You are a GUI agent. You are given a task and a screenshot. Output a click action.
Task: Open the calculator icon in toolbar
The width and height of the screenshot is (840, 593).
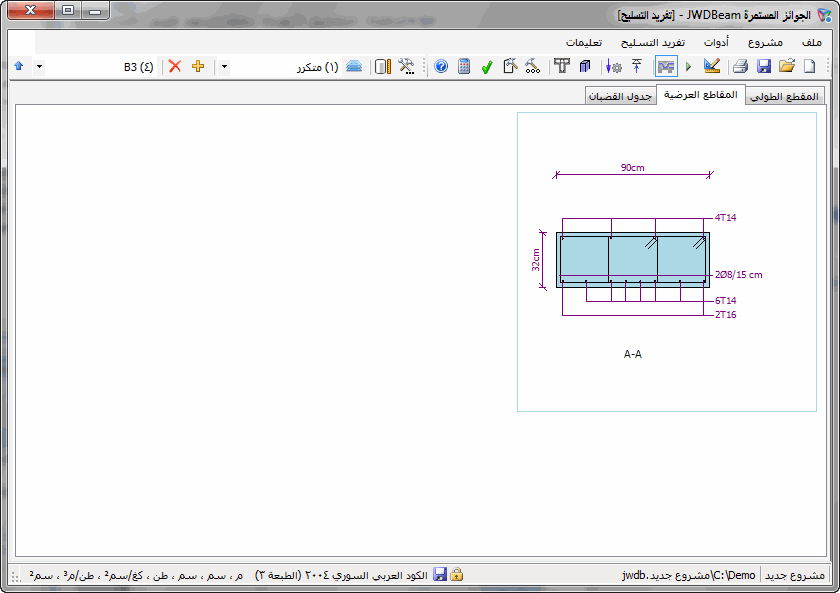(464, 67)
